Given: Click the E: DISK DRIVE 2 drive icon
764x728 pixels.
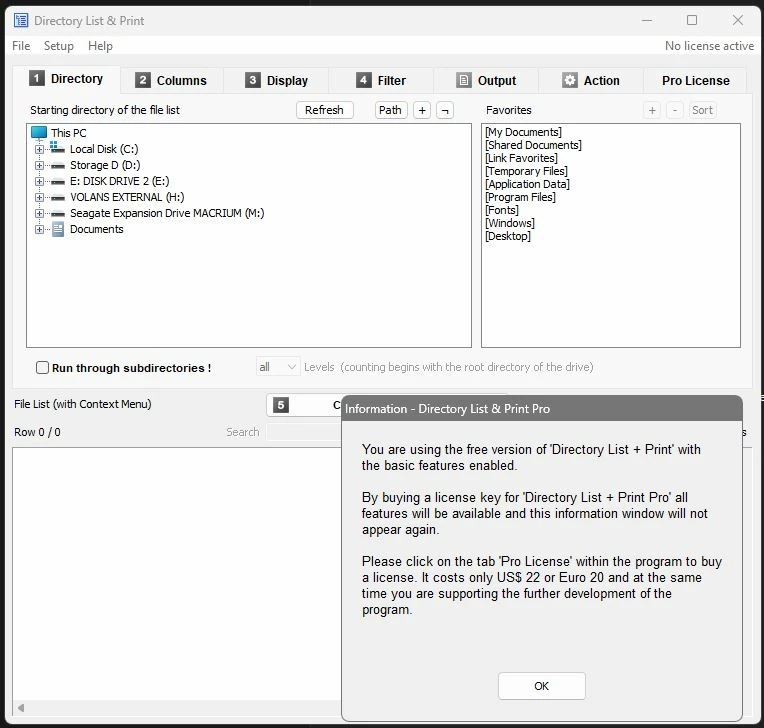Looking at the screenshot, I should pyautogui.click(x=57, y=182).
